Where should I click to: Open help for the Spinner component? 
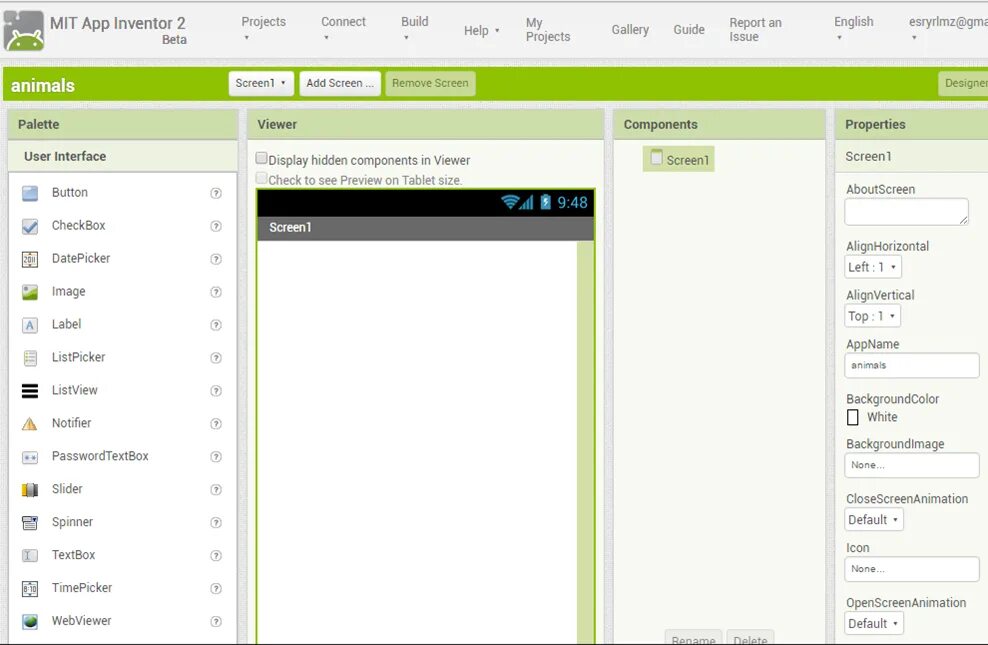pos(215,522)
